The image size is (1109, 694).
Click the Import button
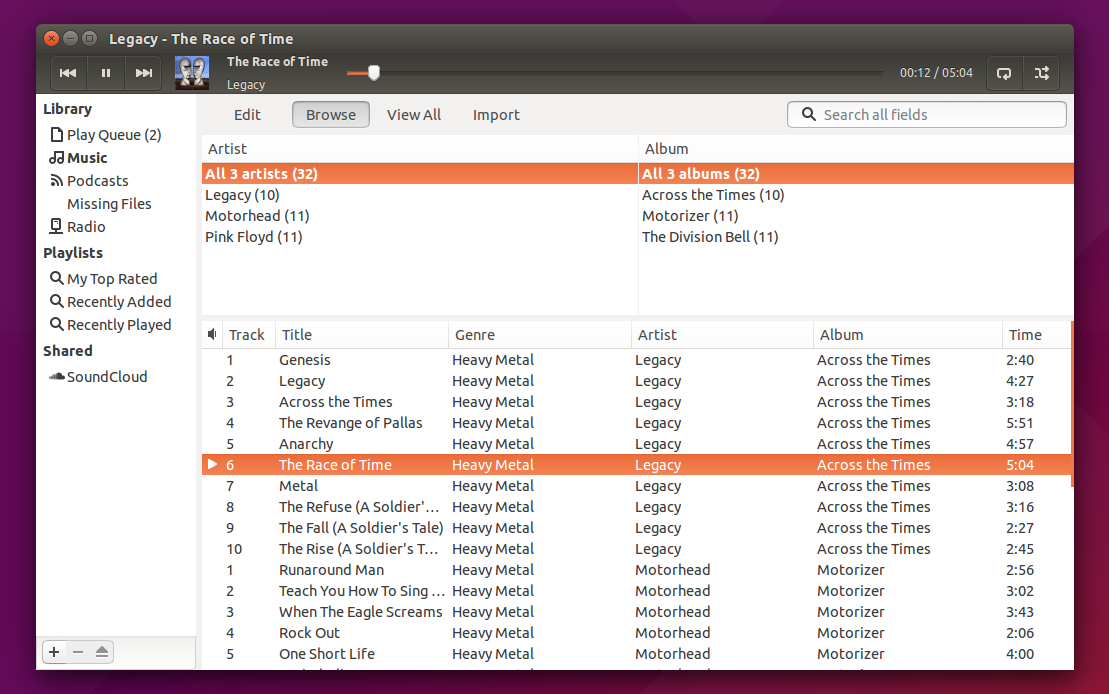(496, 114)
